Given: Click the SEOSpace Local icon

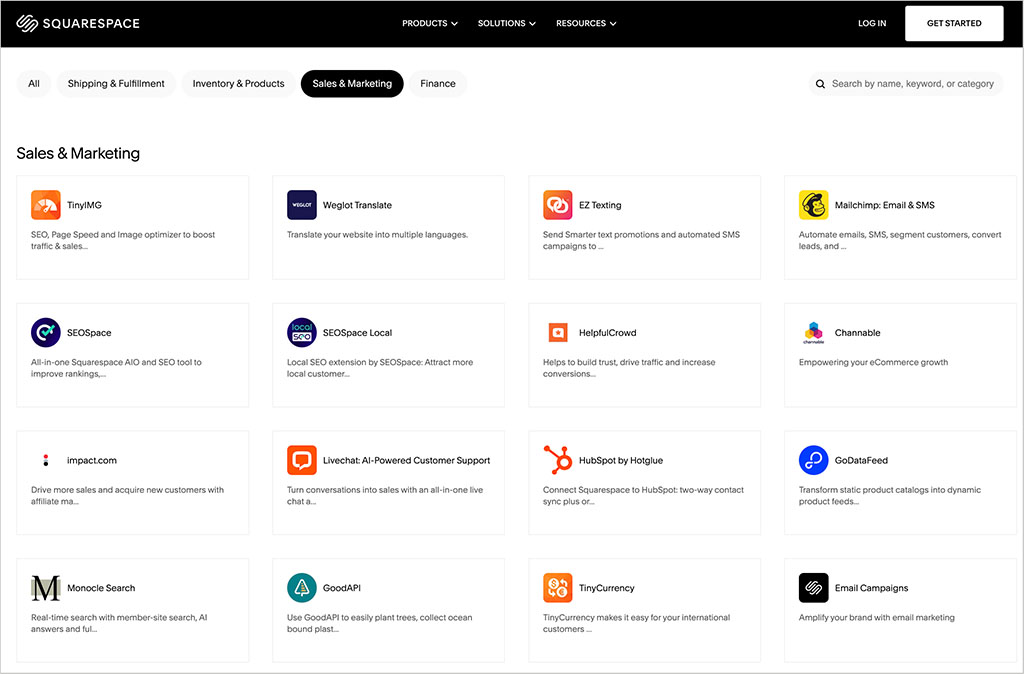Looking at the screenshot, I should point(302,332).
